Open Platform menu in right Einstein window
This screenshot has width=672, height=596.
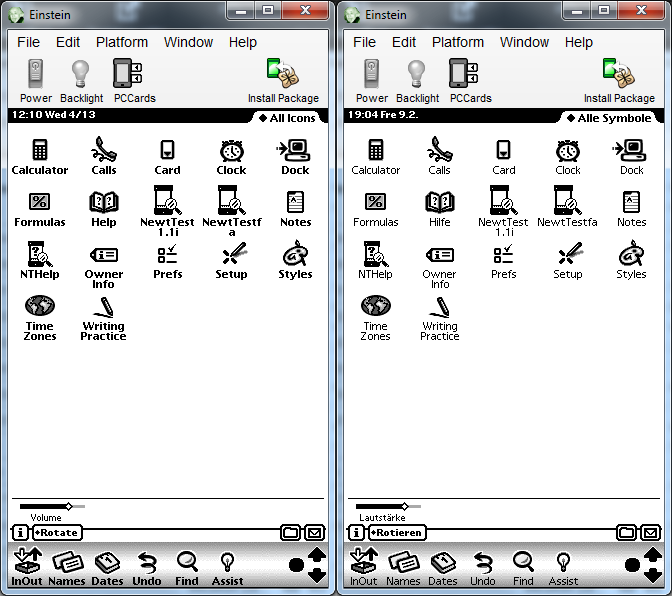click(458, 42)
